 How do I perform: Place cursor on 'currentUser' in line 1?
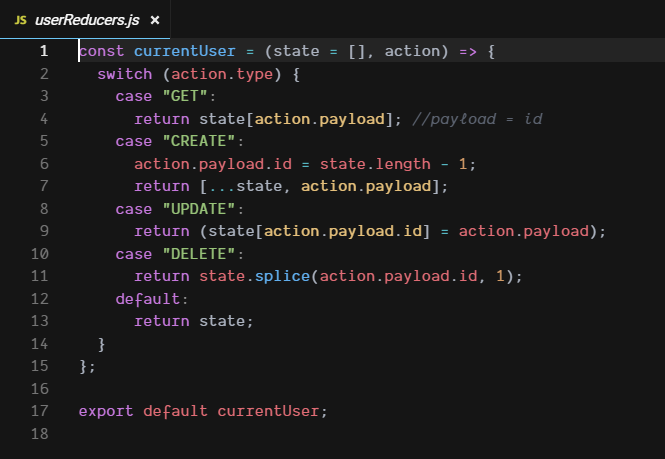(185, 51)
